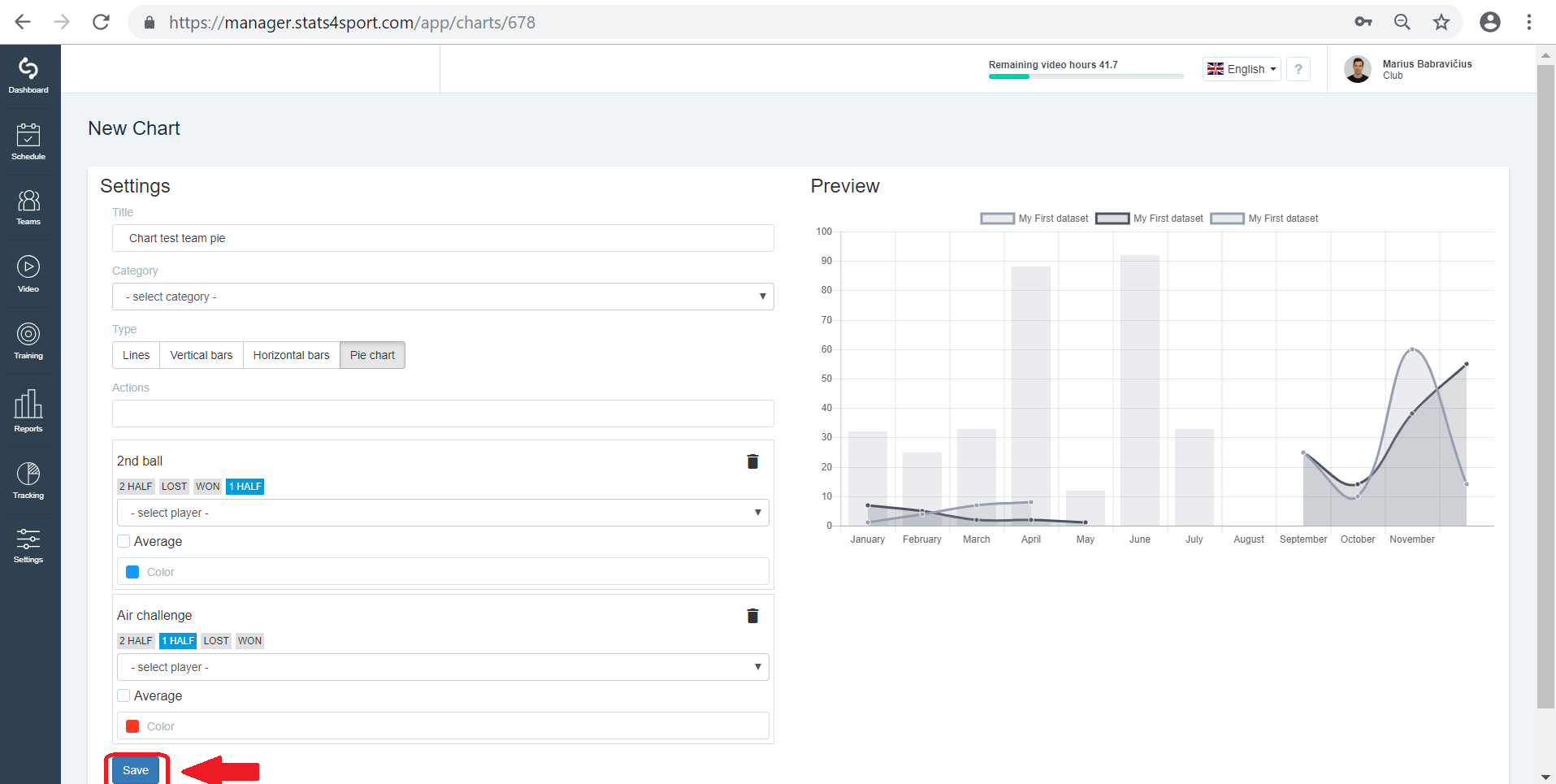
Task: Open the Video section icon
Action: coord(28,274)
